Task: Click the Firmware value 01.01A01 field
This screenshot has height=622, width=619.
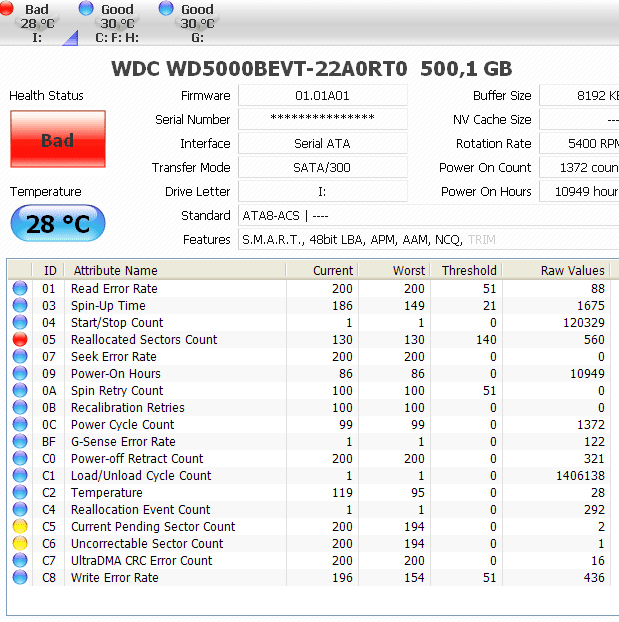Action: click(323, 96)
